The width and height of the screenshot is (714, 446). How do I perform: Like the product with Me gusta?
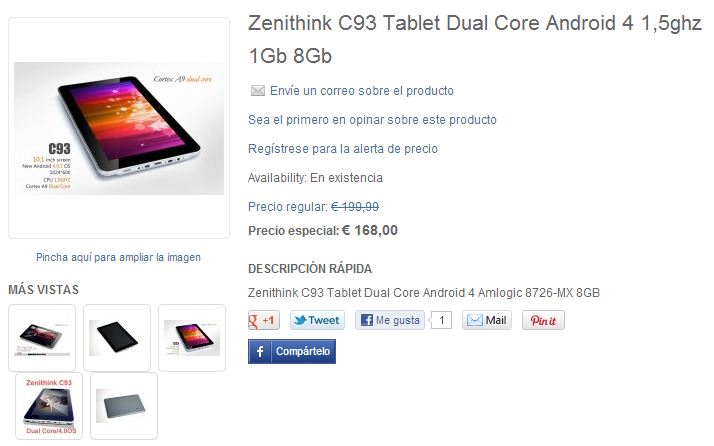[390, 320]
